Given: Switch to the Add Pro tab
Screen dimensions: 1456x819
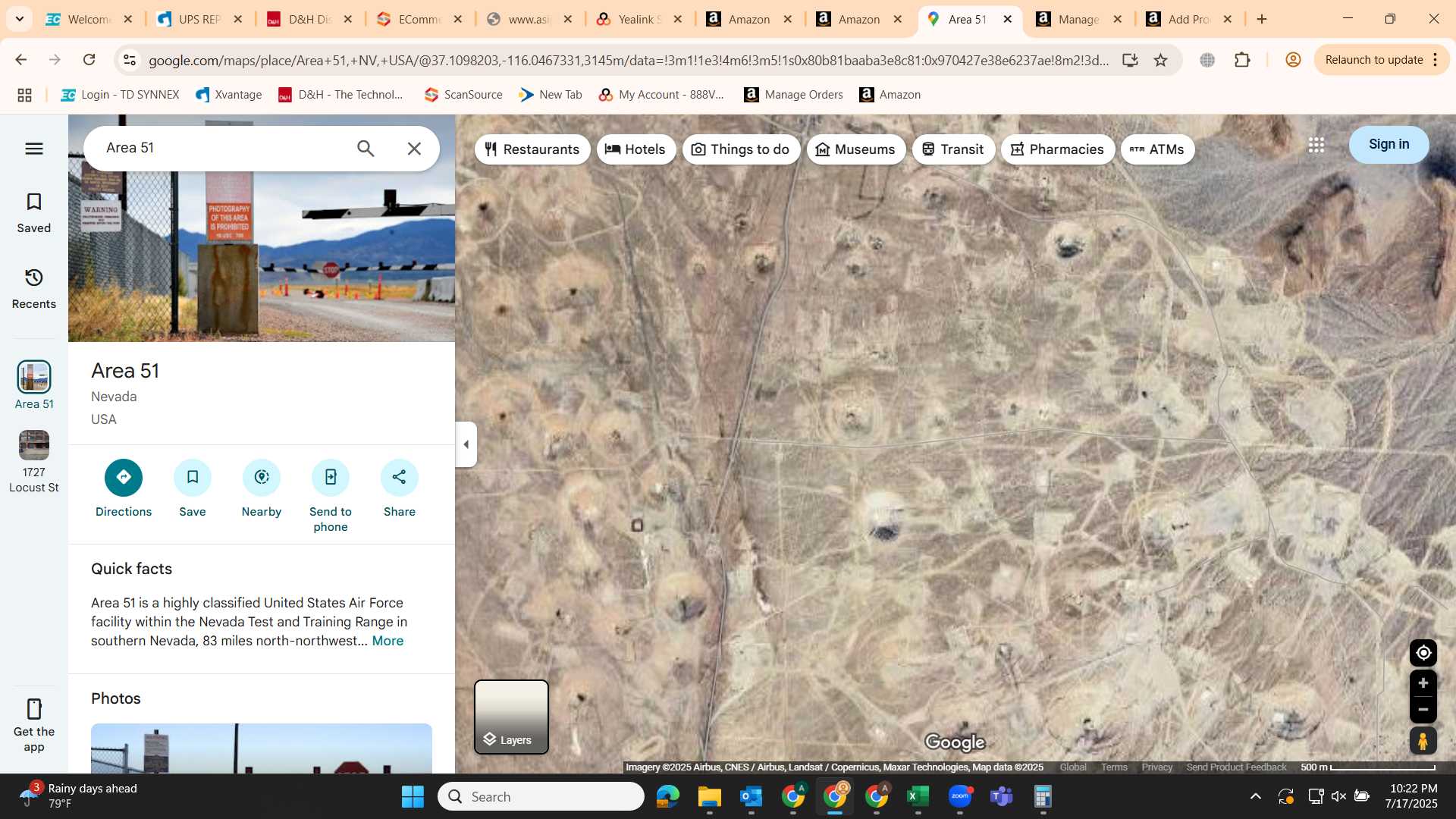Looking at the screenshot, I should click(x=1189, y=19).
